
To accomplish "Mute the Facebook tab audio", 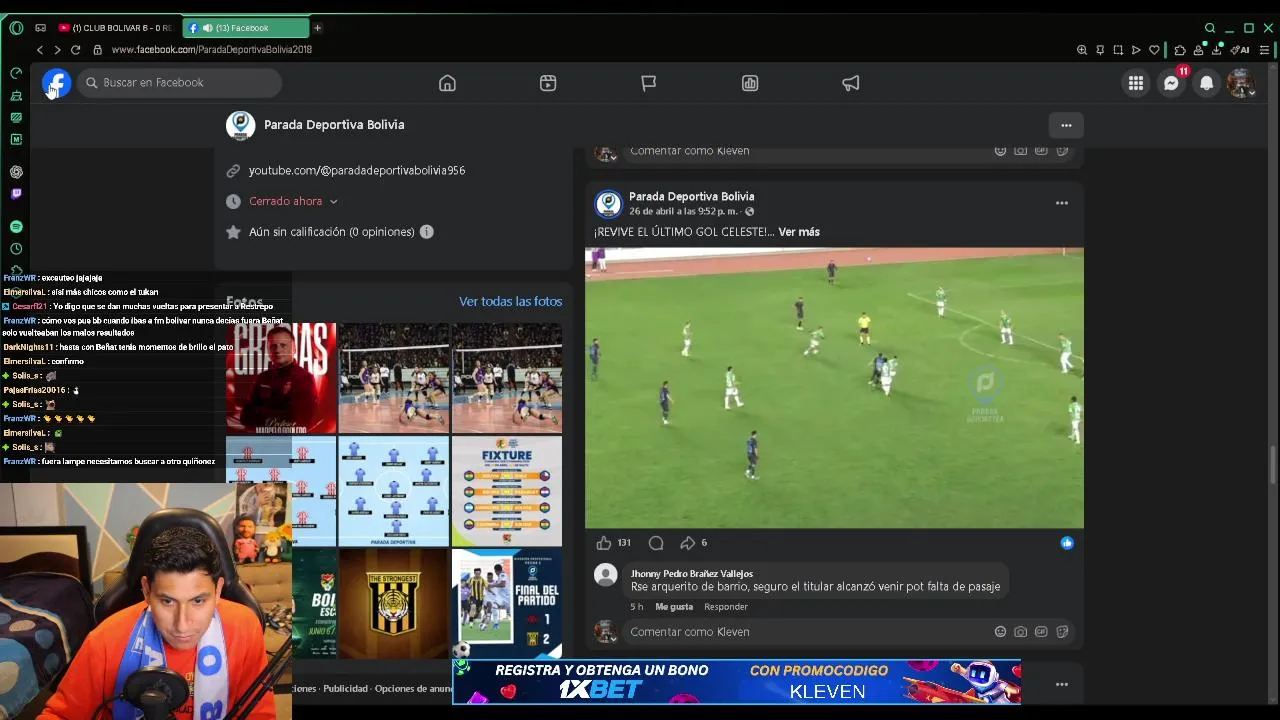I will [x=207, y=28].
